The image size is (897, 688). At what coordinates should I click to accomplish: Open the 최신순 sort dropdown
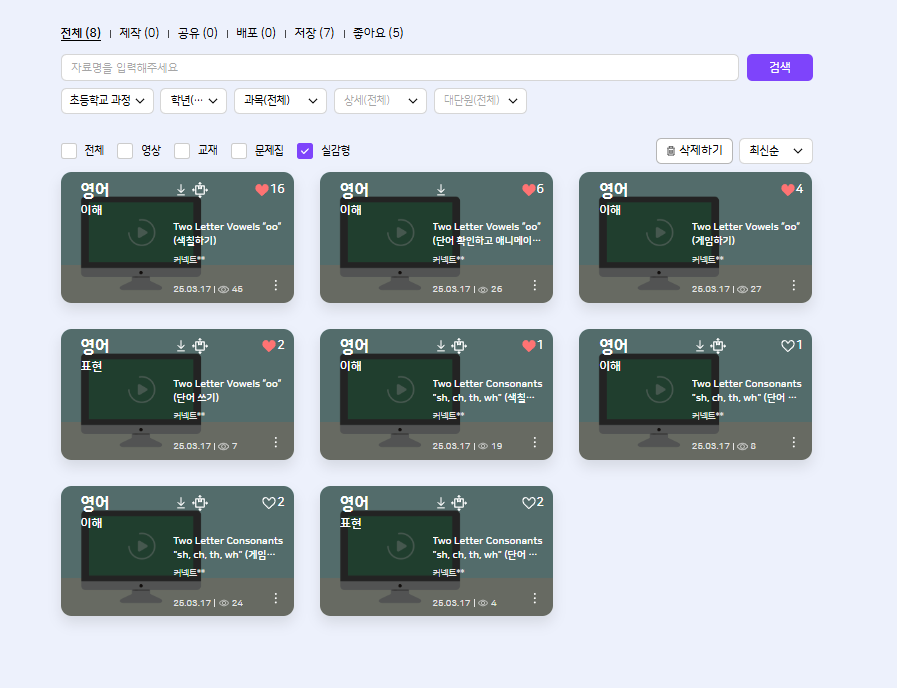click(775, 151)
